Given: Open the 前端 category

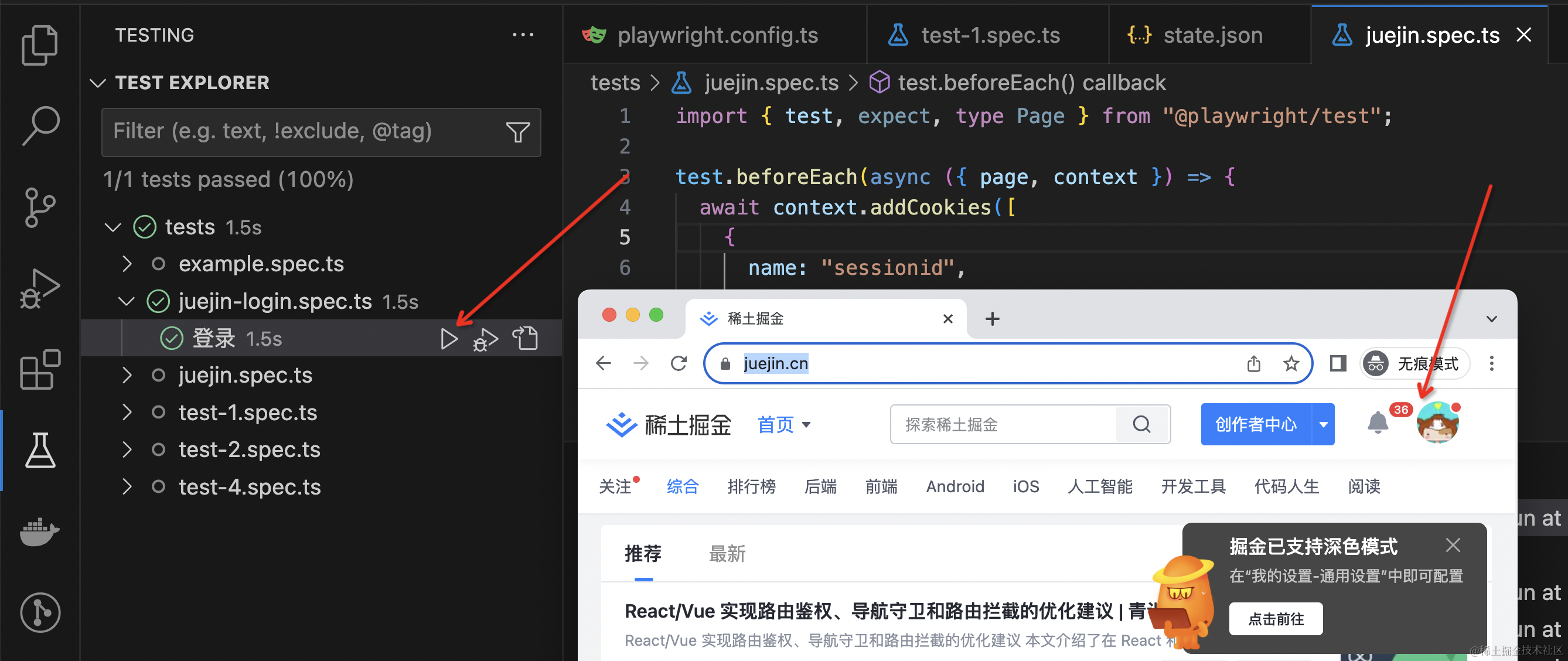Looking at the screenshot, I should [881, 486].
